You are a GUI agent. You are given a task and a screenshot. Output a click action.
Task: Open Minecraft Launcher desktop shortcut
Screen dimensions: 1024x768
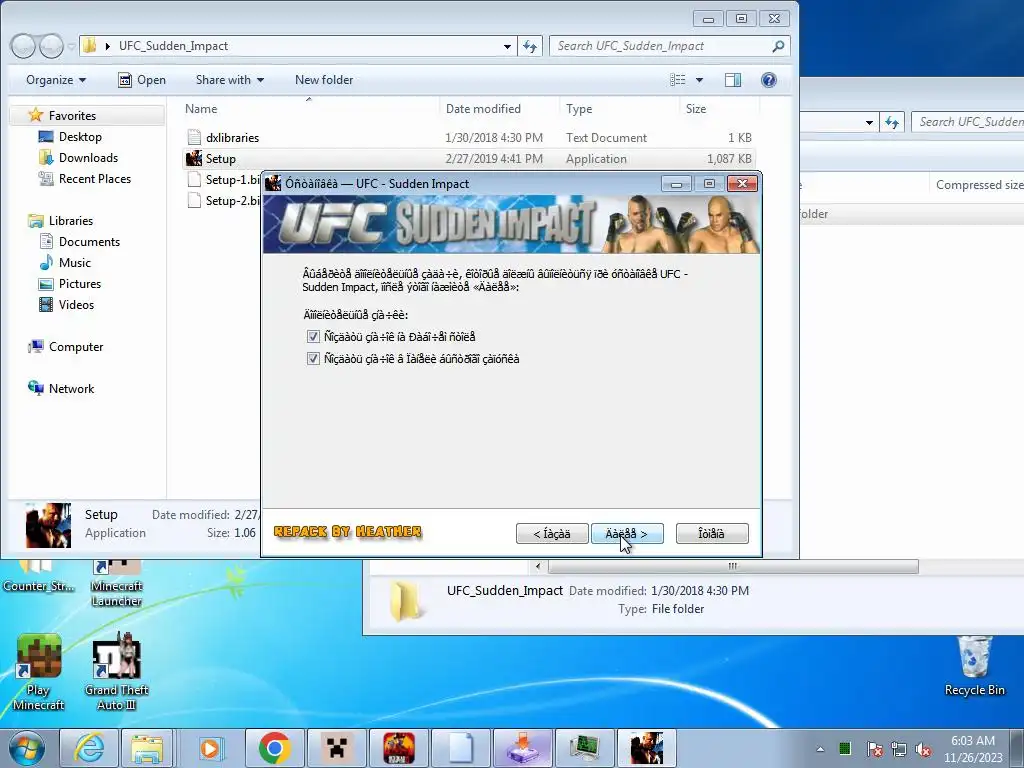pyautogui.click(x=116, y=584)
